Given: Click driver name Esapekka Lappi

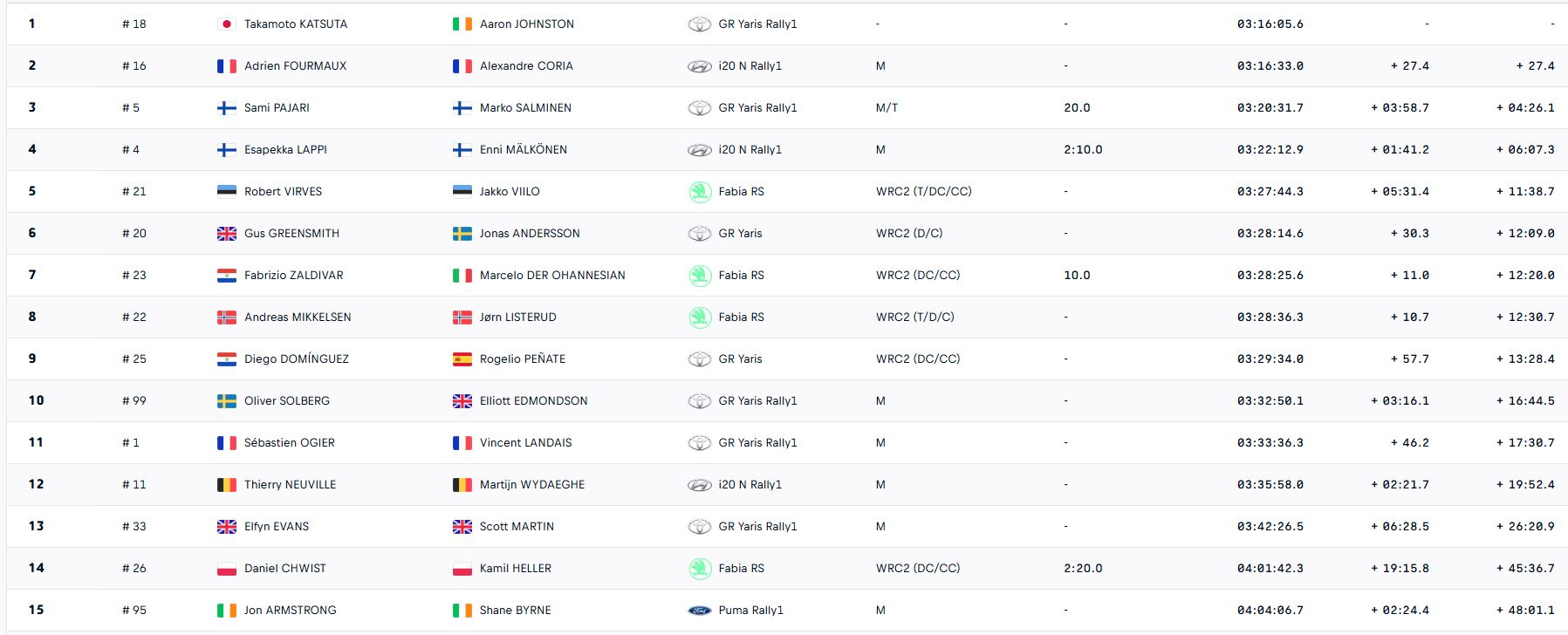Looking at the screenshot, I should [x=285, y=150].
